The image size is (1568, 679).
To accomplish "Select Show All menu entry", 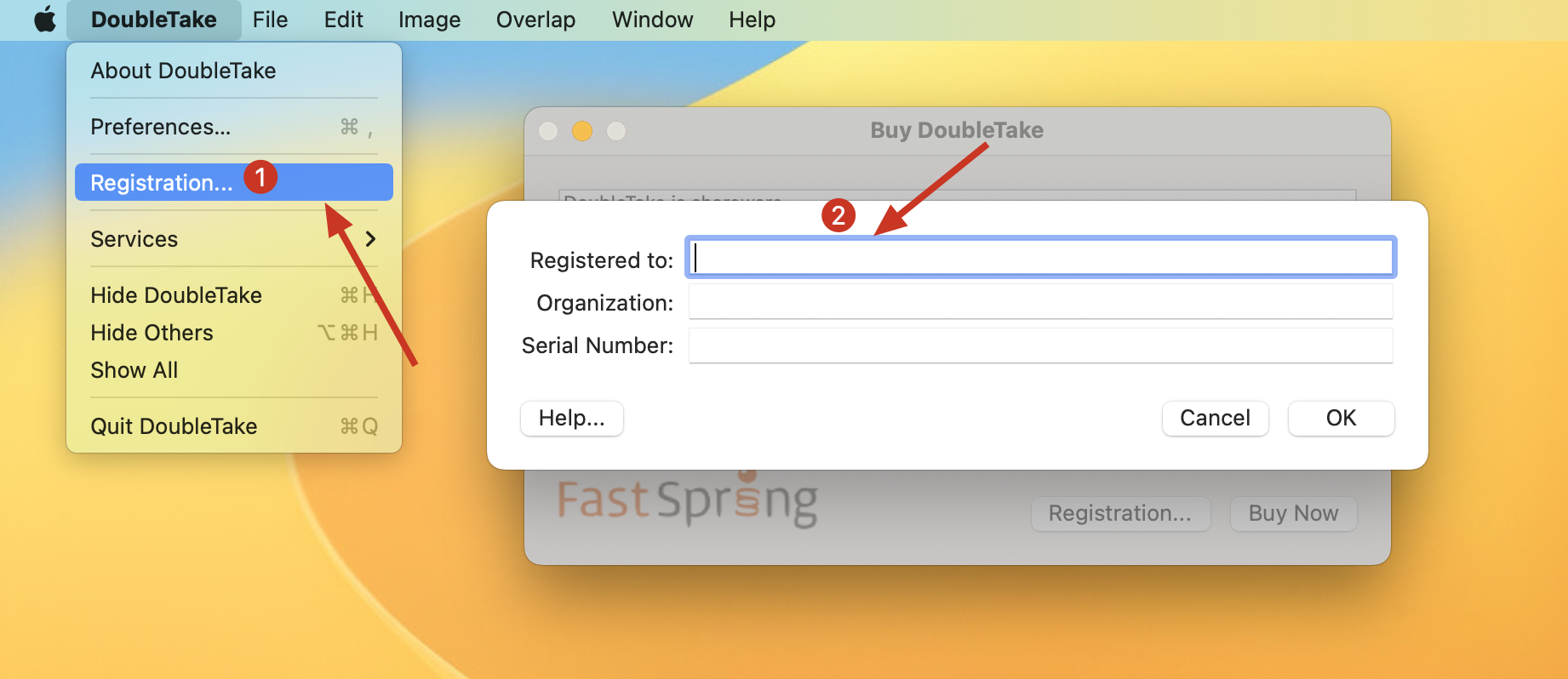I will 134,370.
